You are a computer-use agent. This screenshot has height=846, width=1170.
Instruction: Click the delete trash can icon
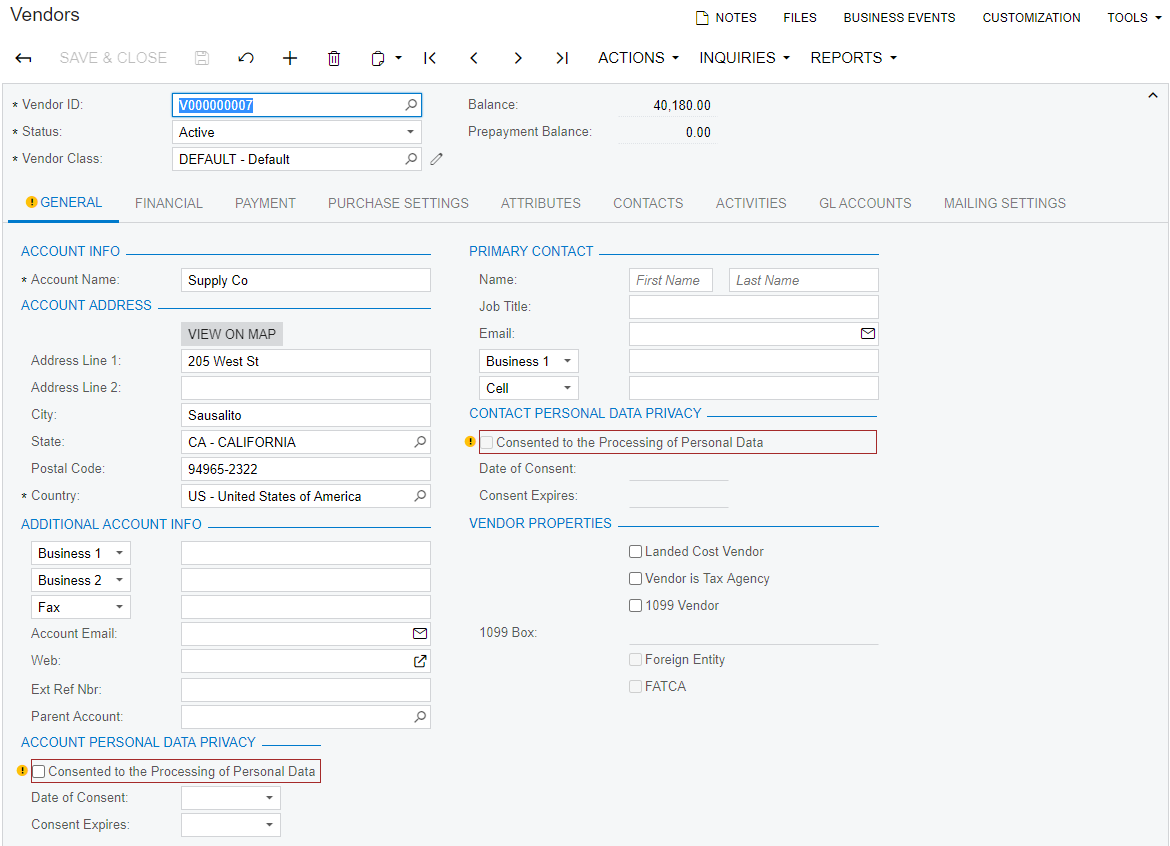[x=334, y=58]
